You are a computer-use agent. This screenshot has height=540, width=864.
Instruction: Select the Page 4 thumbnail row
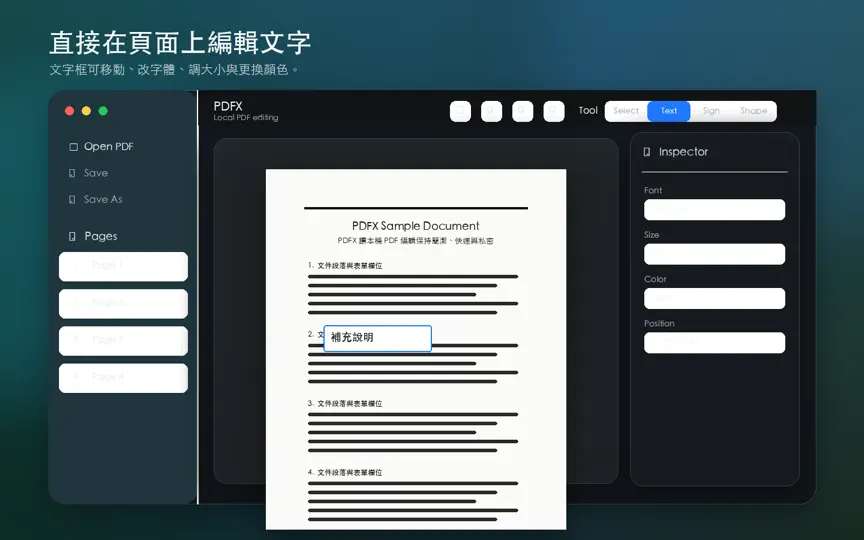click(123, 378)
